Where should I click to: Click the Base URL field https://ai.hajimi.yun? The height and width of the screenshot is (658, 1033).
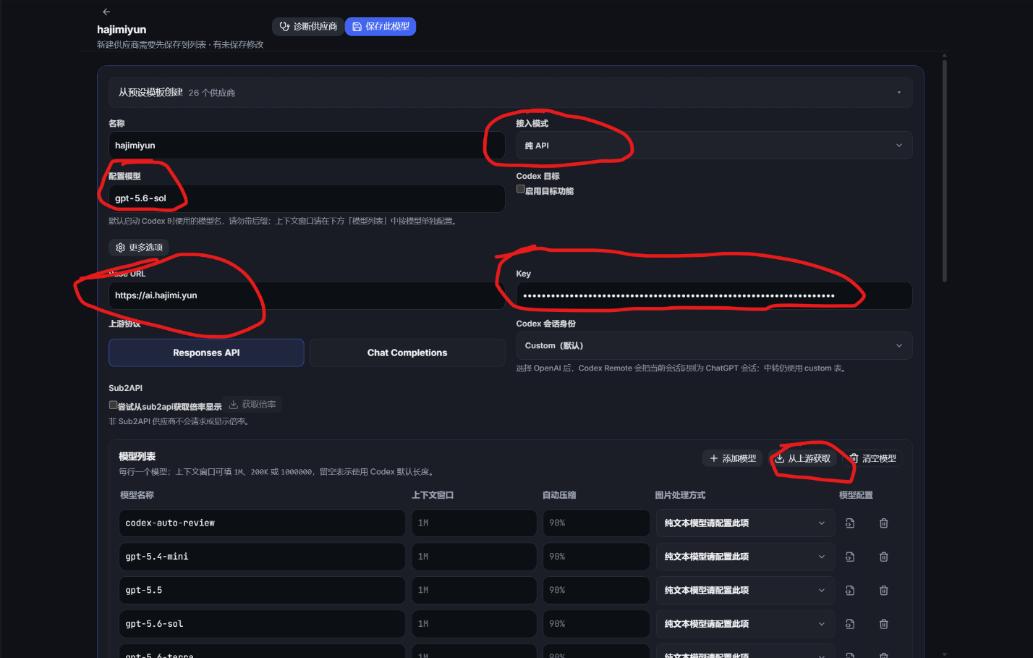tap(306, 296)
